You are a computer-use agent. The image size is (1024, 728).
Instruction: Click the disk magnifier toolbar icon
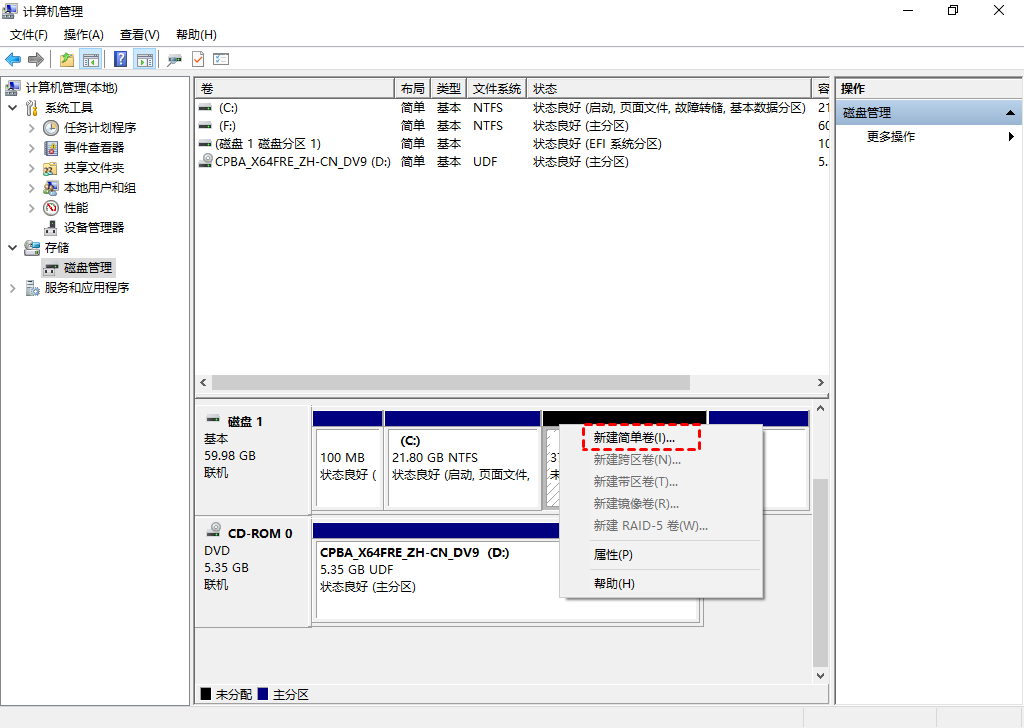(x=174, y=59)
